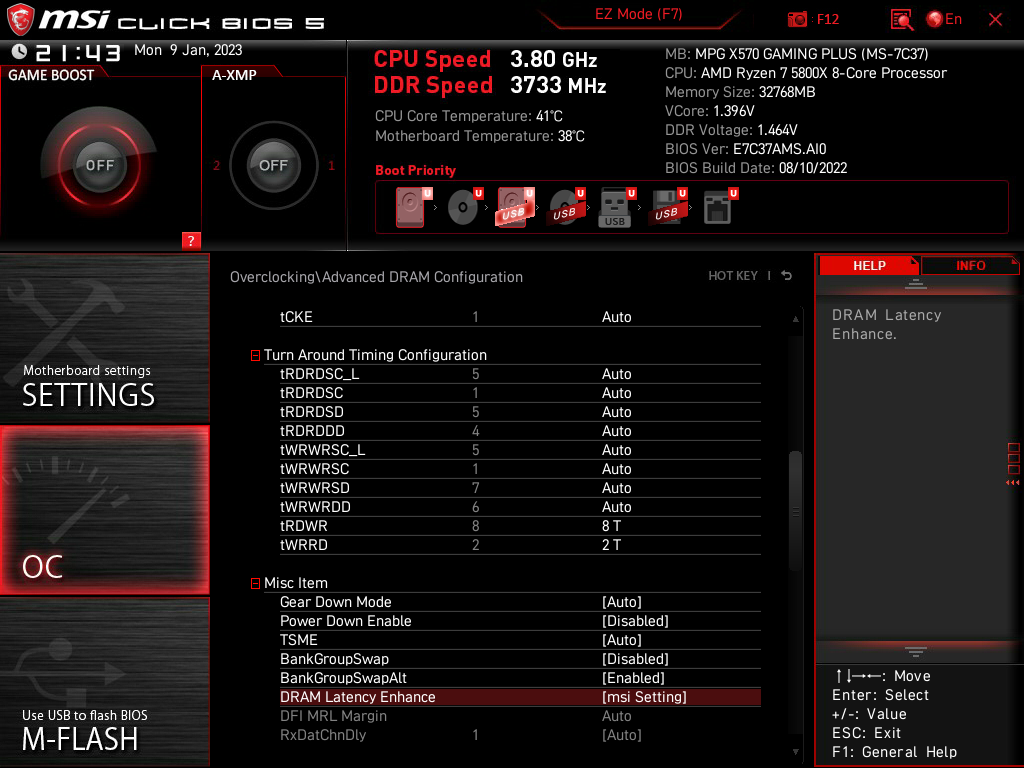Select the tRDWR 8 T value field
This screenshot has width=1024, height=768.
coord(611,525)
